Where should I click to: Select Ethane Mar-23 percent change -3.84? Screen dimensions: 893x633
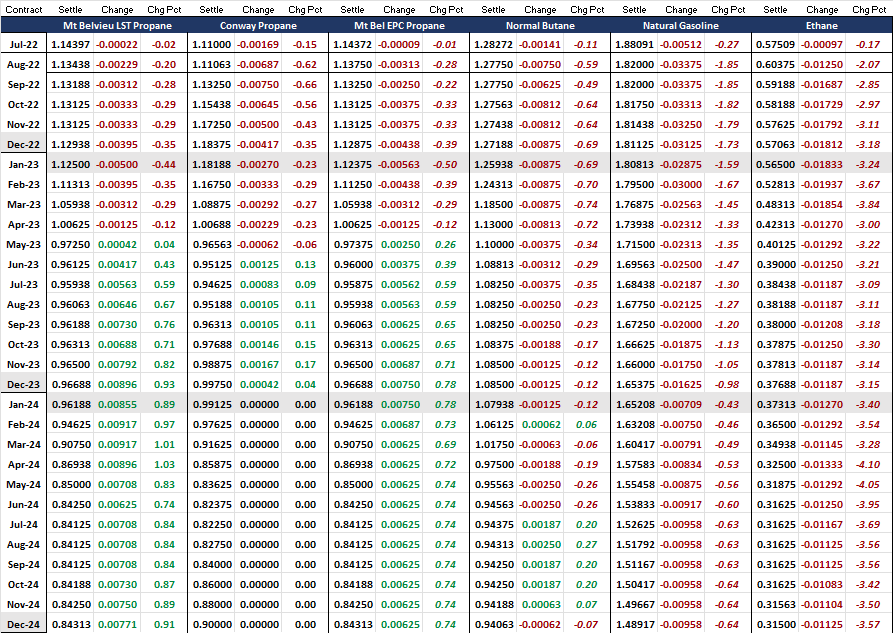click(868, 205)
